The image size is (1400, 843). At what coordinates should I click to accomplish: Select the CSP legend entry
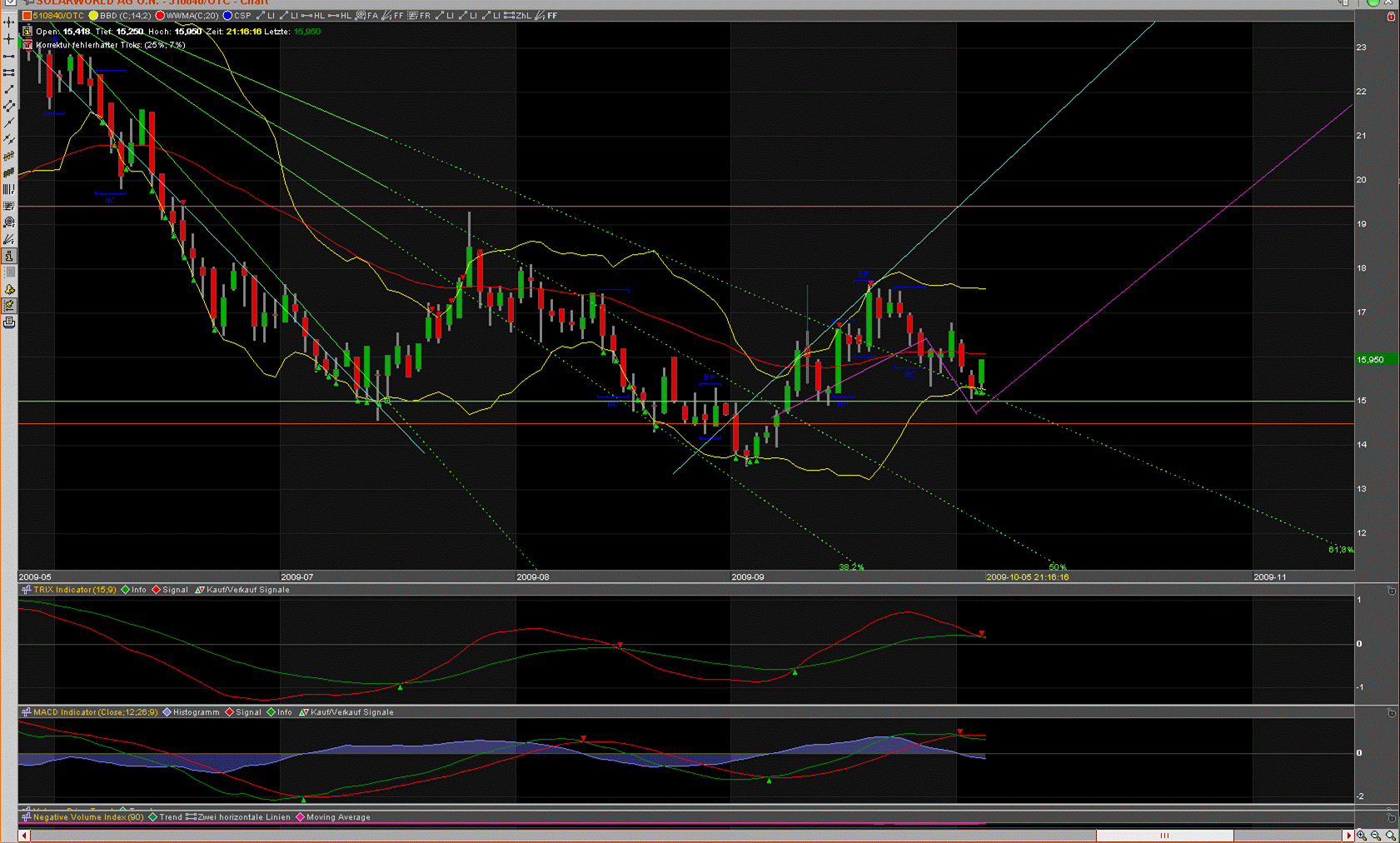[x=242, y=16]
